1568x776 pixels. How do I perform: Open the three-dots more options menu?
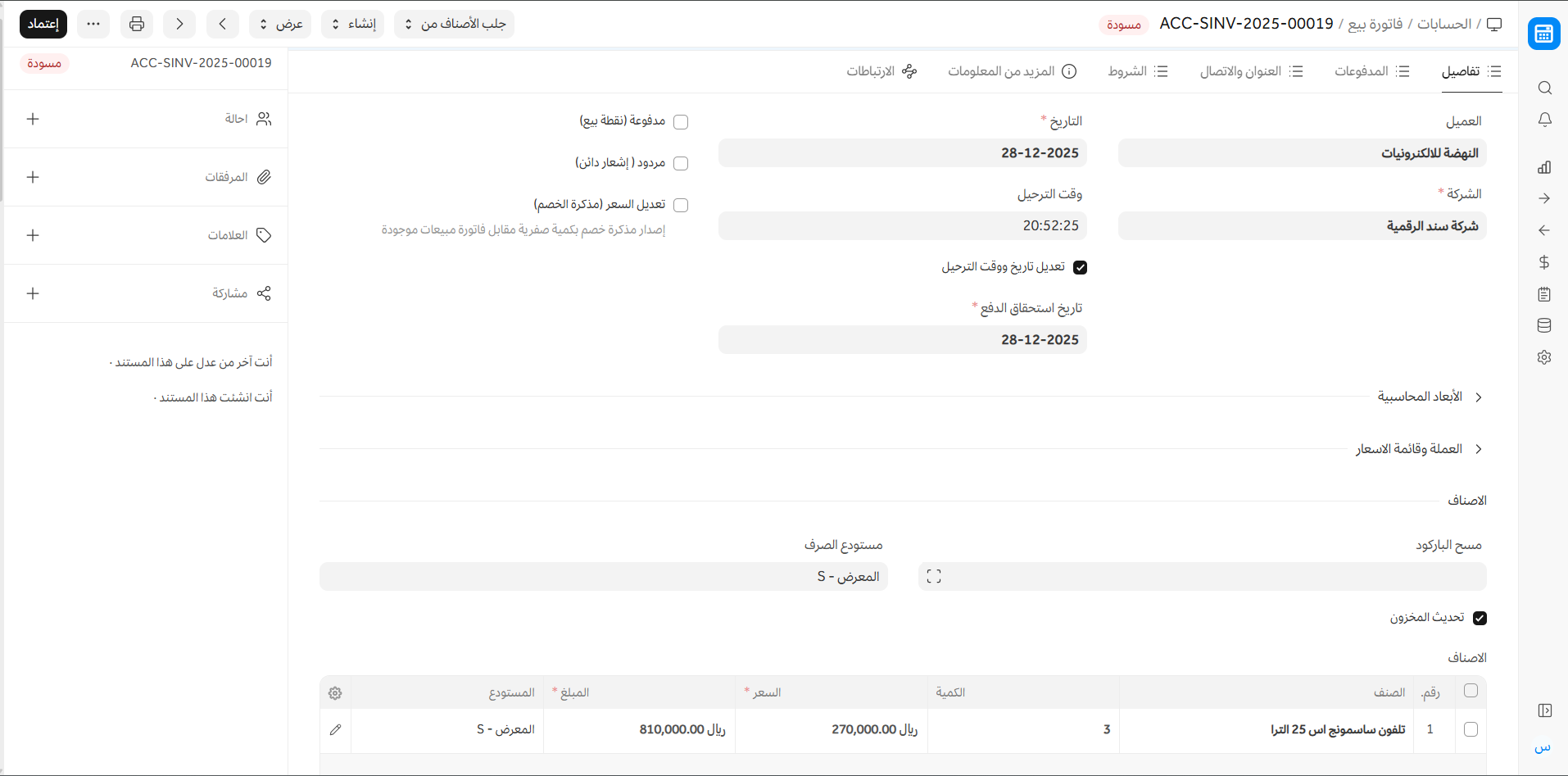pyautogui.click(x=93, y=24)
